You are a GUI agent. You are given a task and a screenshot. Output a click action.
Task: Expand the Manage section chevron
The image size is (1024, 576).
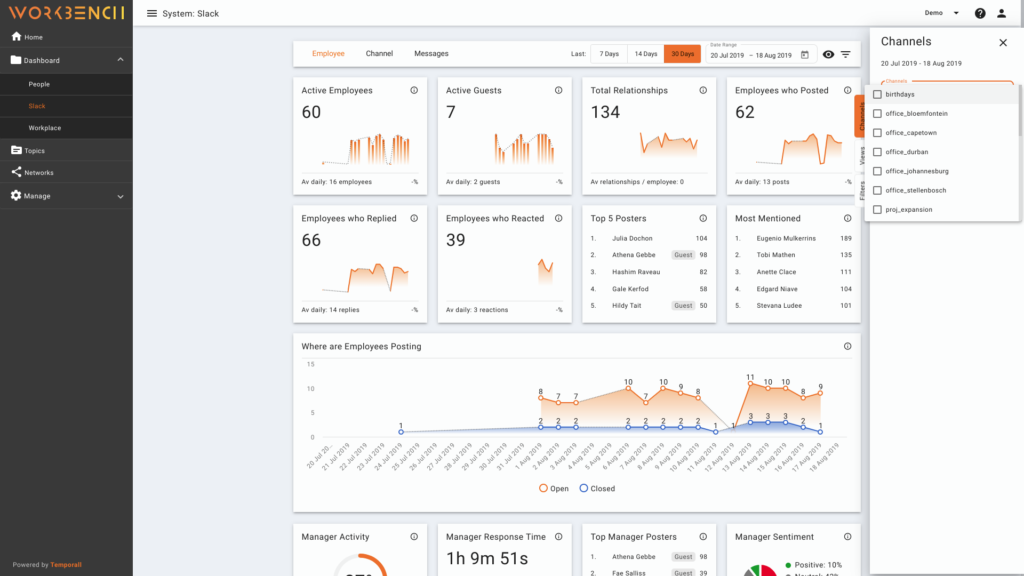120,196
